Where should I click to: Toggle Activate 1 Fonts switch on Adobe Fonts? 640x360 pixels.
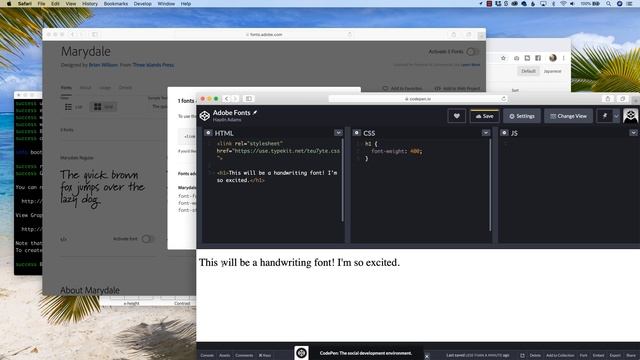click(x=472, y=52)
